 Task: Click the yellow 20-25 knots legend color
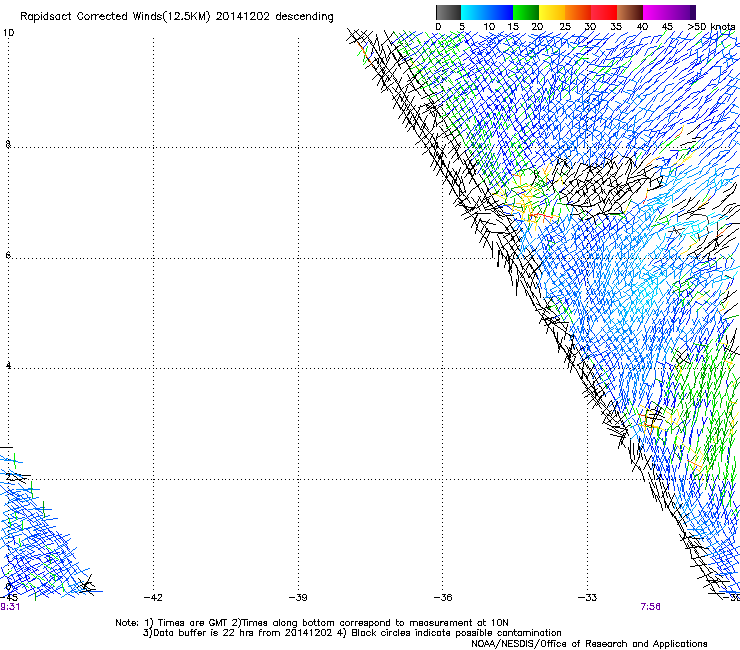tap(552, 12)
